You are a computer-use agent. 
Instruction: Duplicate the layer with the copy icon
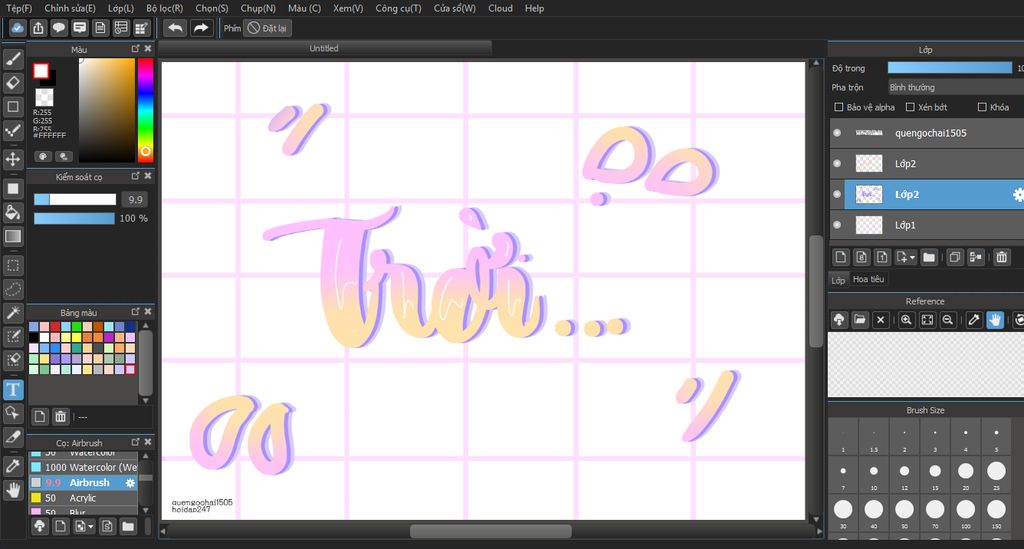tap(955, 257)
